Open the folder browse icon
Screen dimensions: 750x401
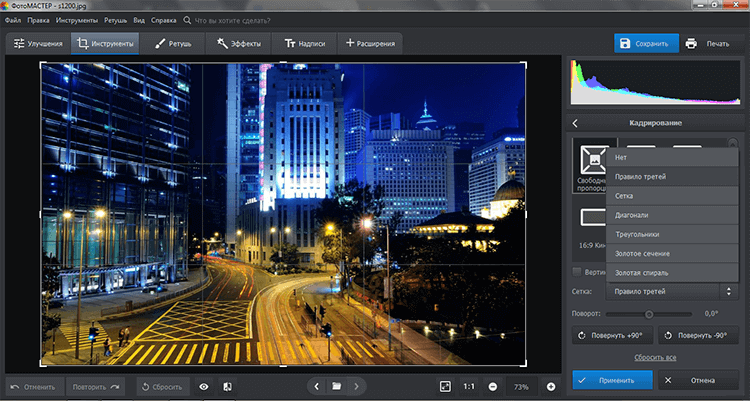[337, 385]
